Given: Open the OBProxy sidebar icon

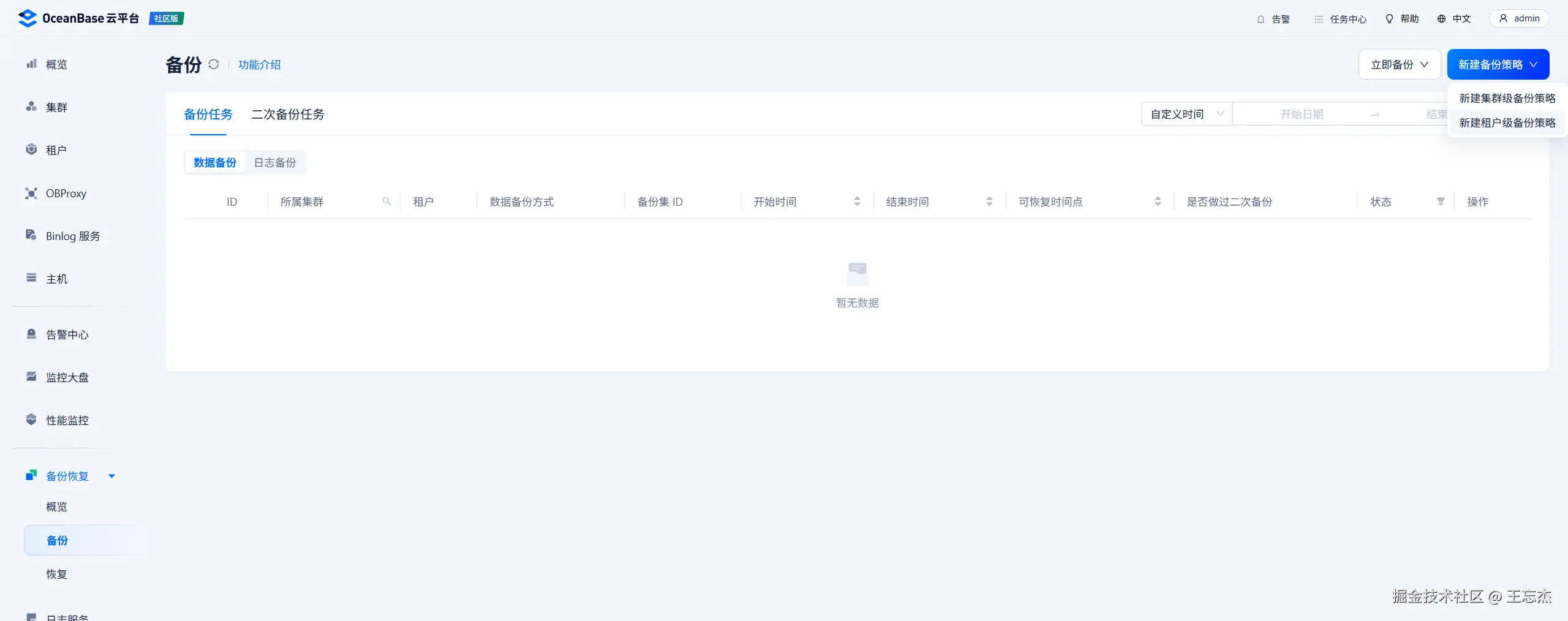Looking at the screenshot, I should pos(31,193).
